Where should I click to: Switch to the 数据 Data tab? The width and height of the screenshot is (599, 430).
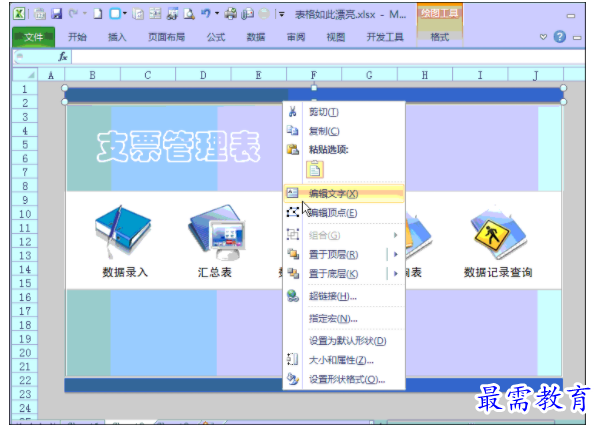point(256,37)
